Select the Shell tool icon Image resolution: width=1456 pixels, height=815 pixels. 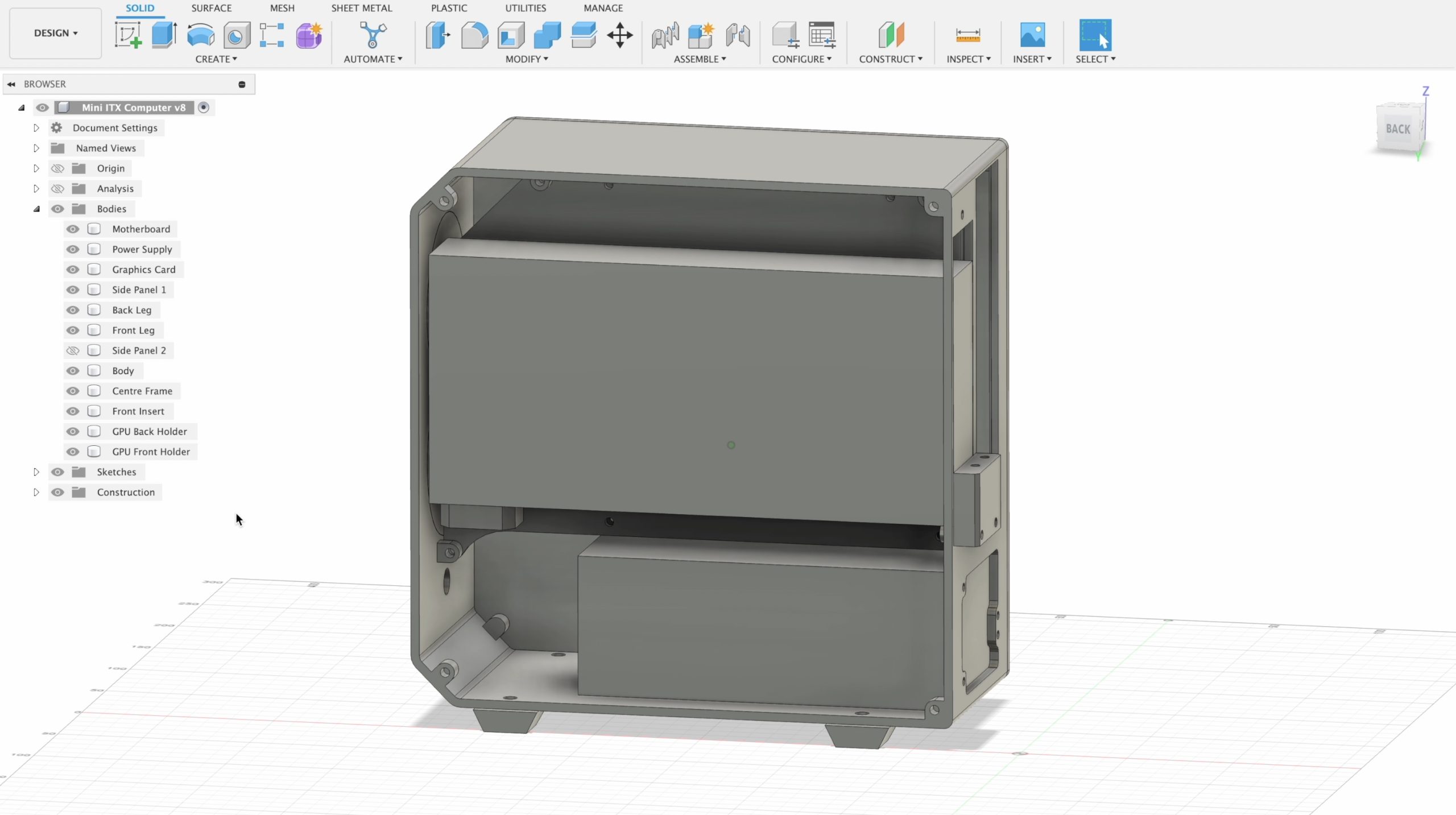[511, 35]
